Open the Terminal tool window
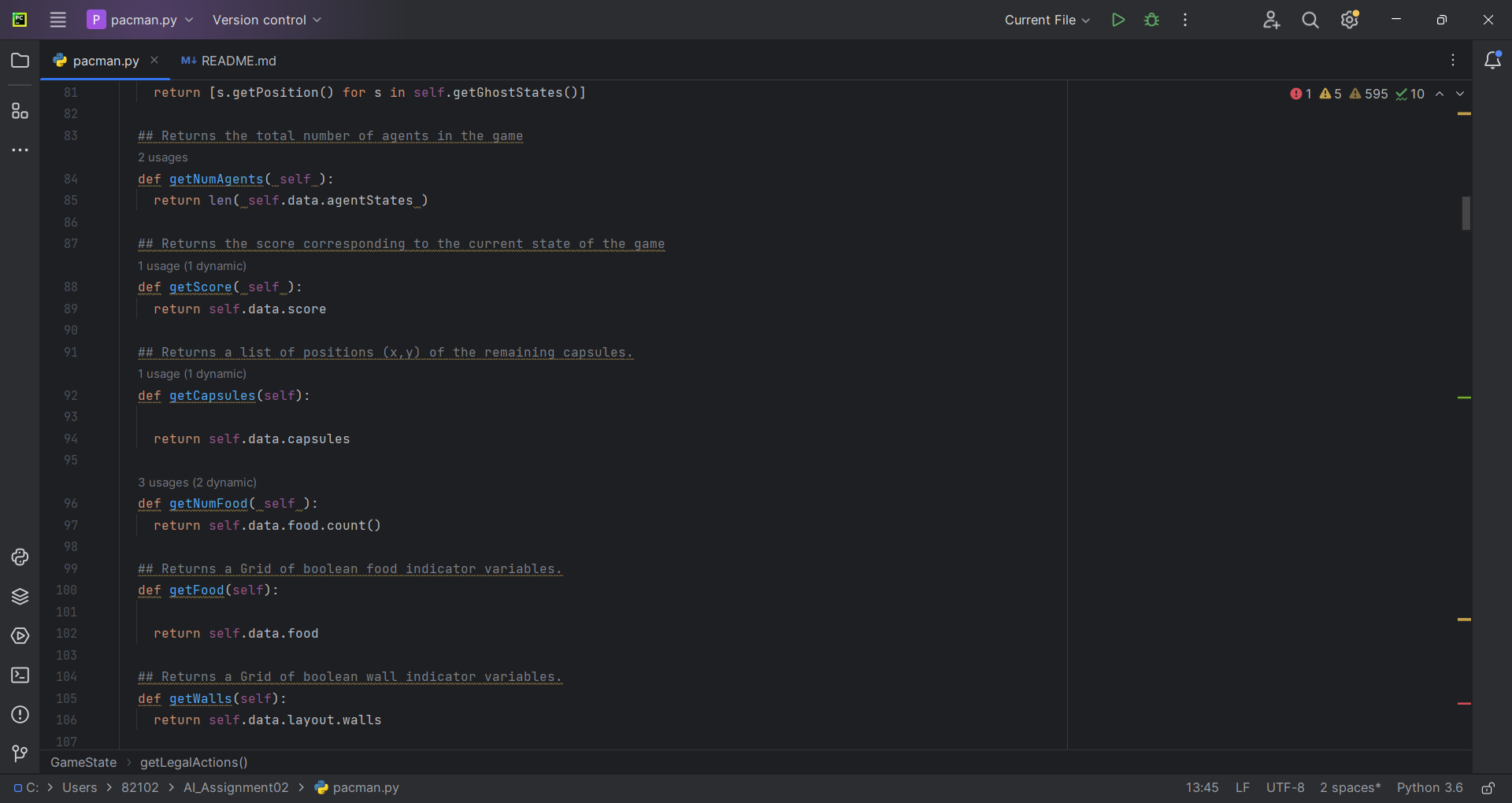Viewport: 1512px width, 803px height. coord(20,675)
